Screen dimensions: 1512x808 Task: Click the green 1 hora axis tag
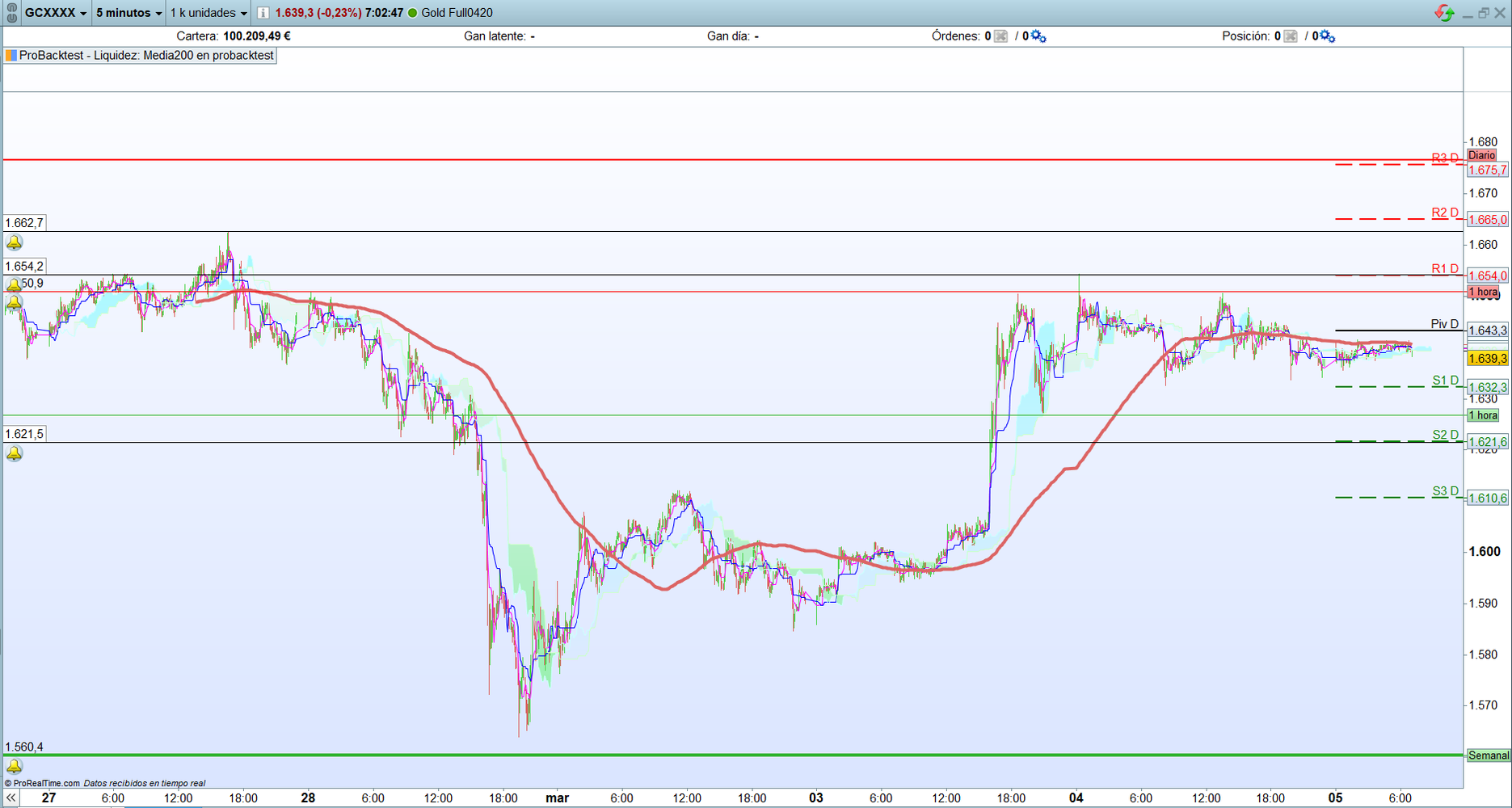tap(1483, 415)
